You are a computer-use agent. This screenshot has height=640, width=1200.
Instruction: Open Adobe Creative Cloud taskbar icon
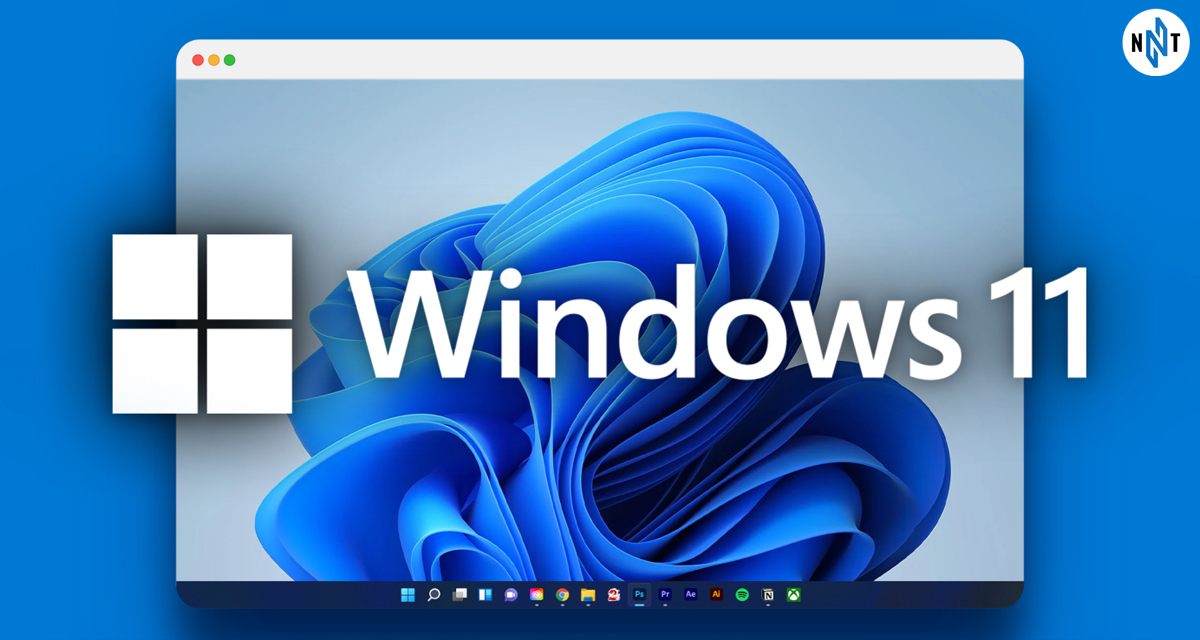(x=537, y=595)
